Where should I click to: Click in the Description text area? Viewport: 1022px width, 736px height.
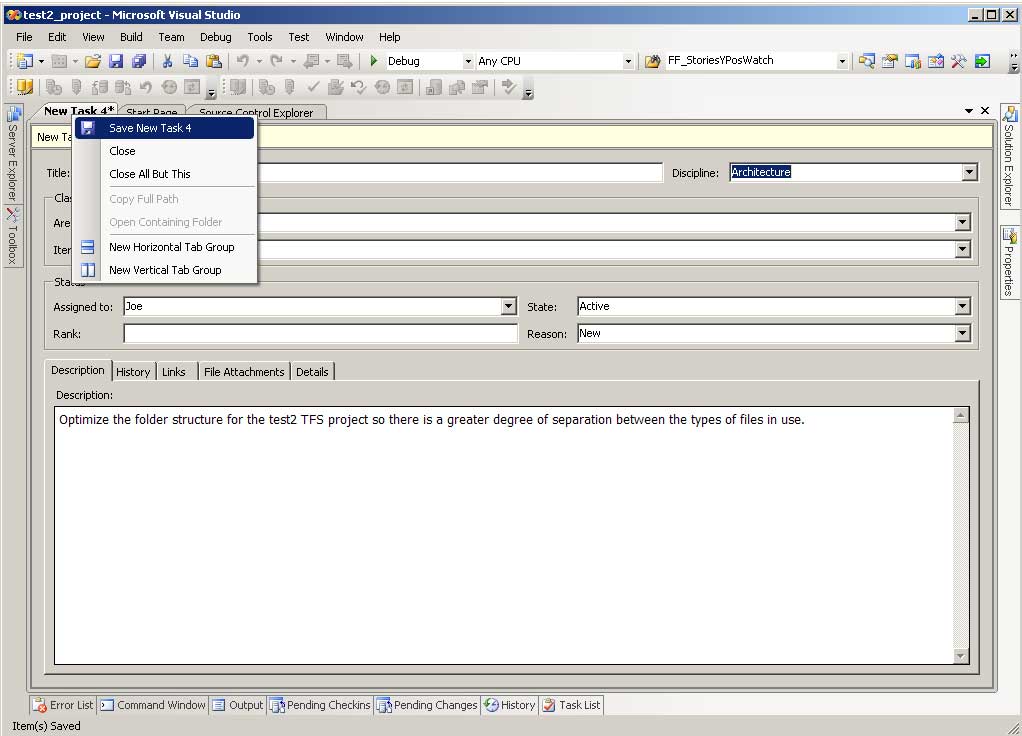(x=504, y=535)
